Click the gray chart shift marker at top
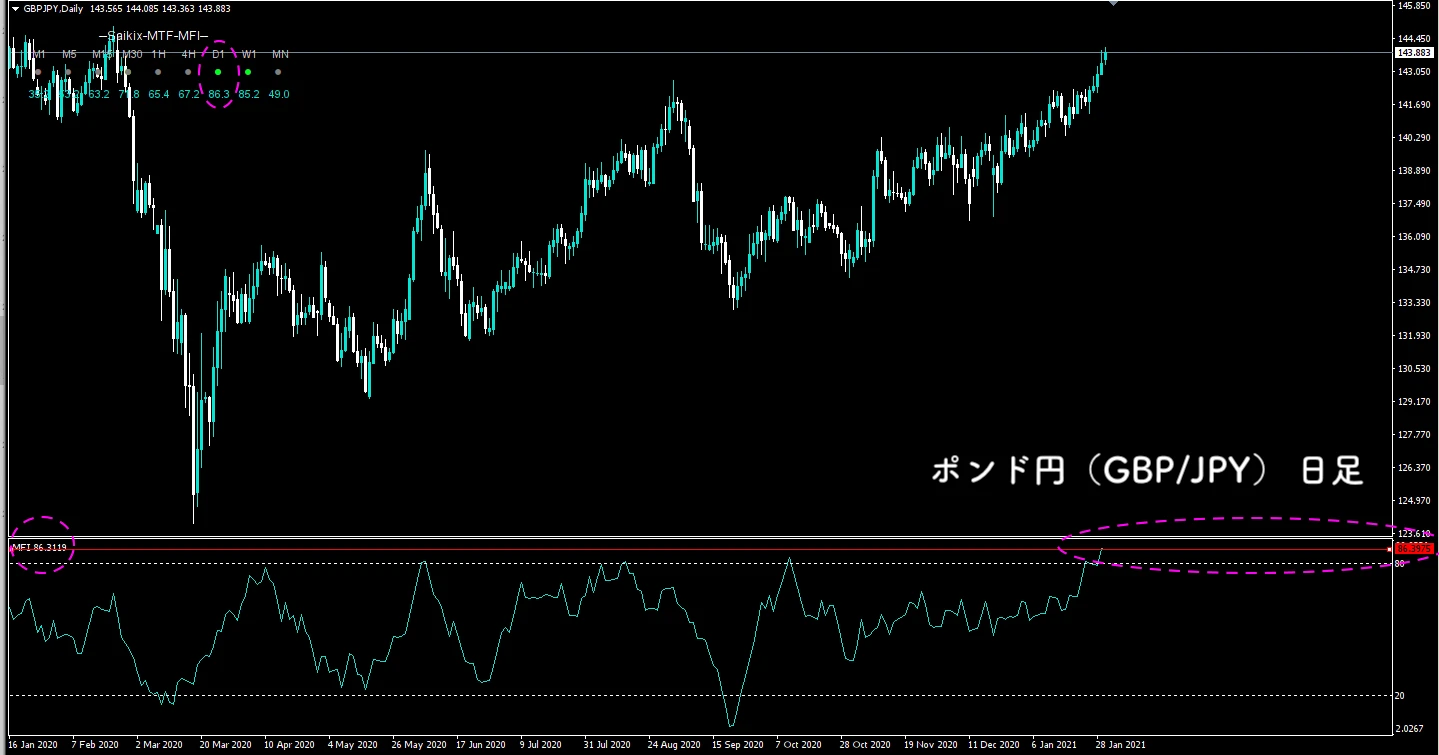 click(x=1113, y=4)
